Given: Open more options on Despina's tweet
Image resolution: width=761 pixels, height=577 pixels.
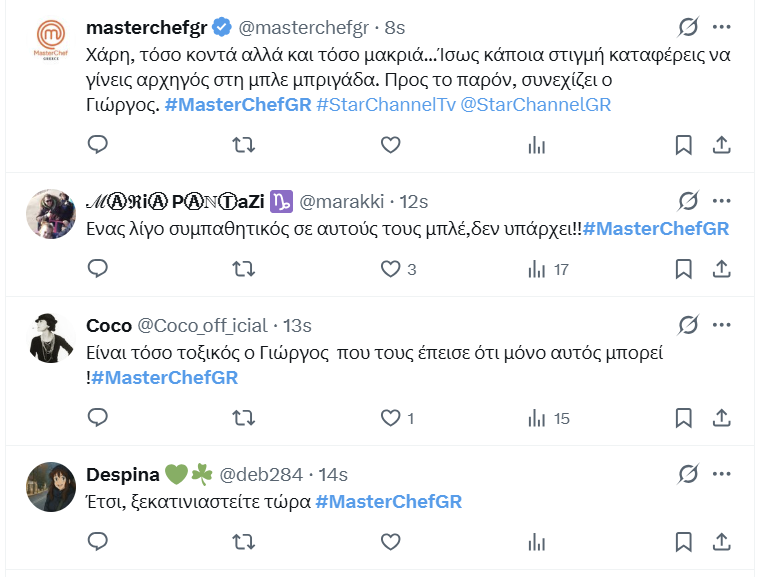Looking at the screenshot, I should [721, 473].
